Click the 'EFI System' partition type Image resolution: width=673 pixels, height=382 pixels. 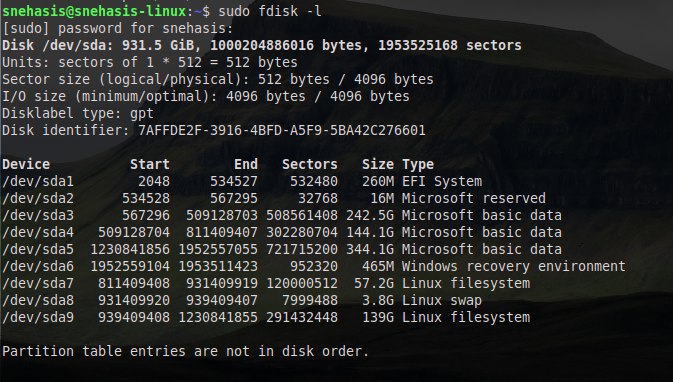tap(442, 182)
